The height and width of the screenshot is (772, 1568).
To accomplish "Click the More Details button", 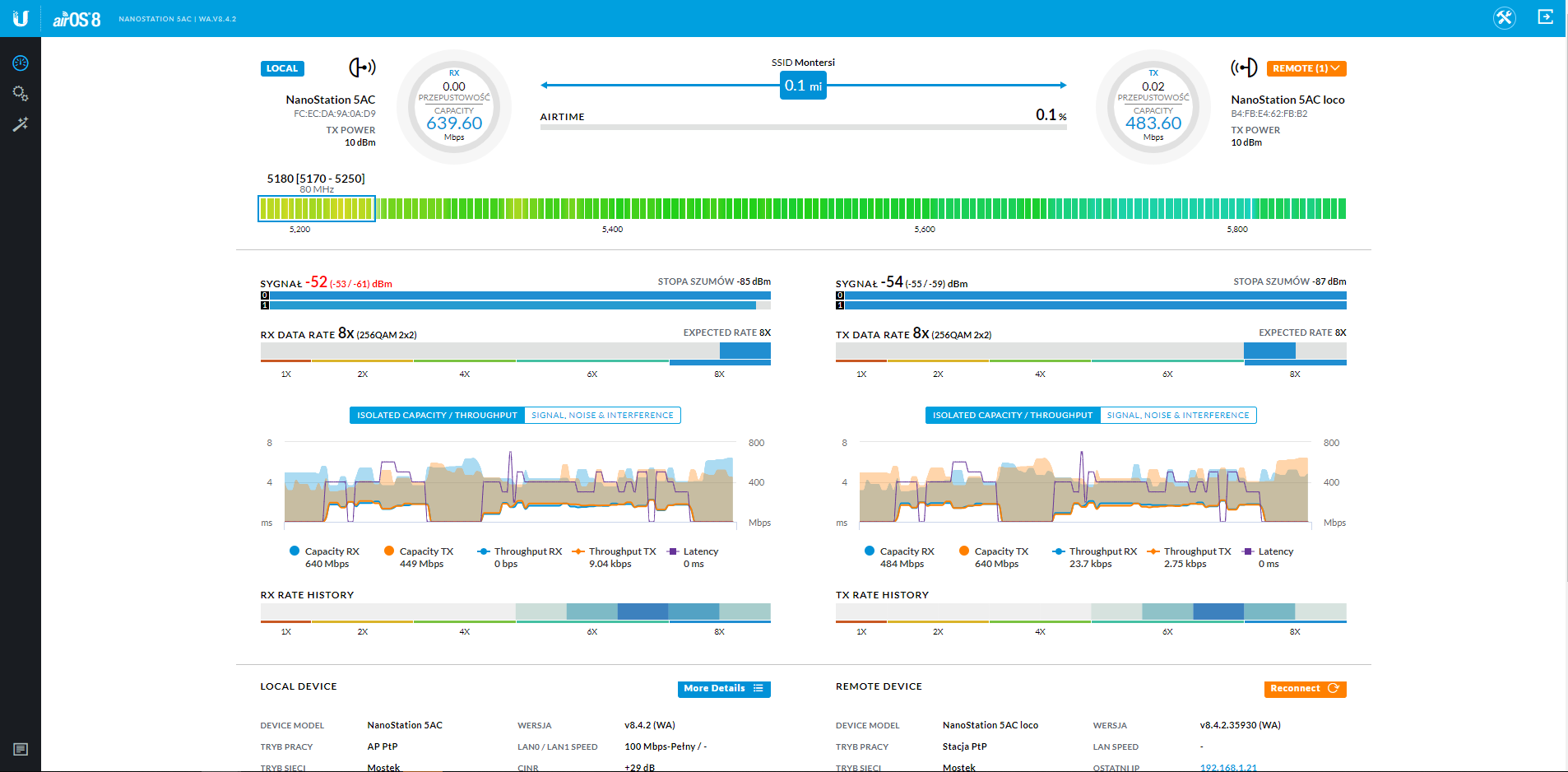I will [723, 689].
